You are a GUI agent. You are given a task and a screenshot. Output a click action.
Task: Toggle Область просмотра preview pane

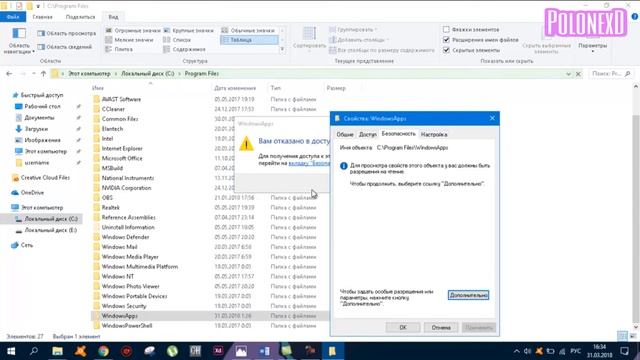point(67,33)
